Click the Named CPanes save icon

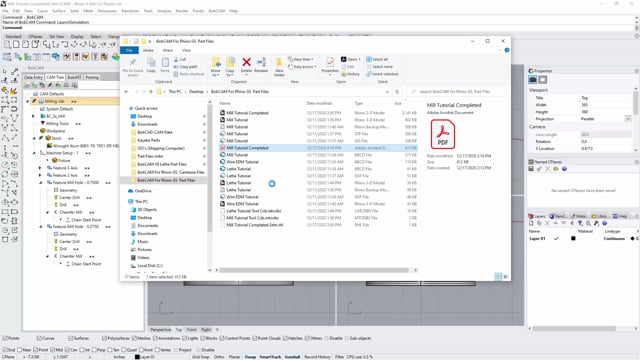[x=531, y=169]
